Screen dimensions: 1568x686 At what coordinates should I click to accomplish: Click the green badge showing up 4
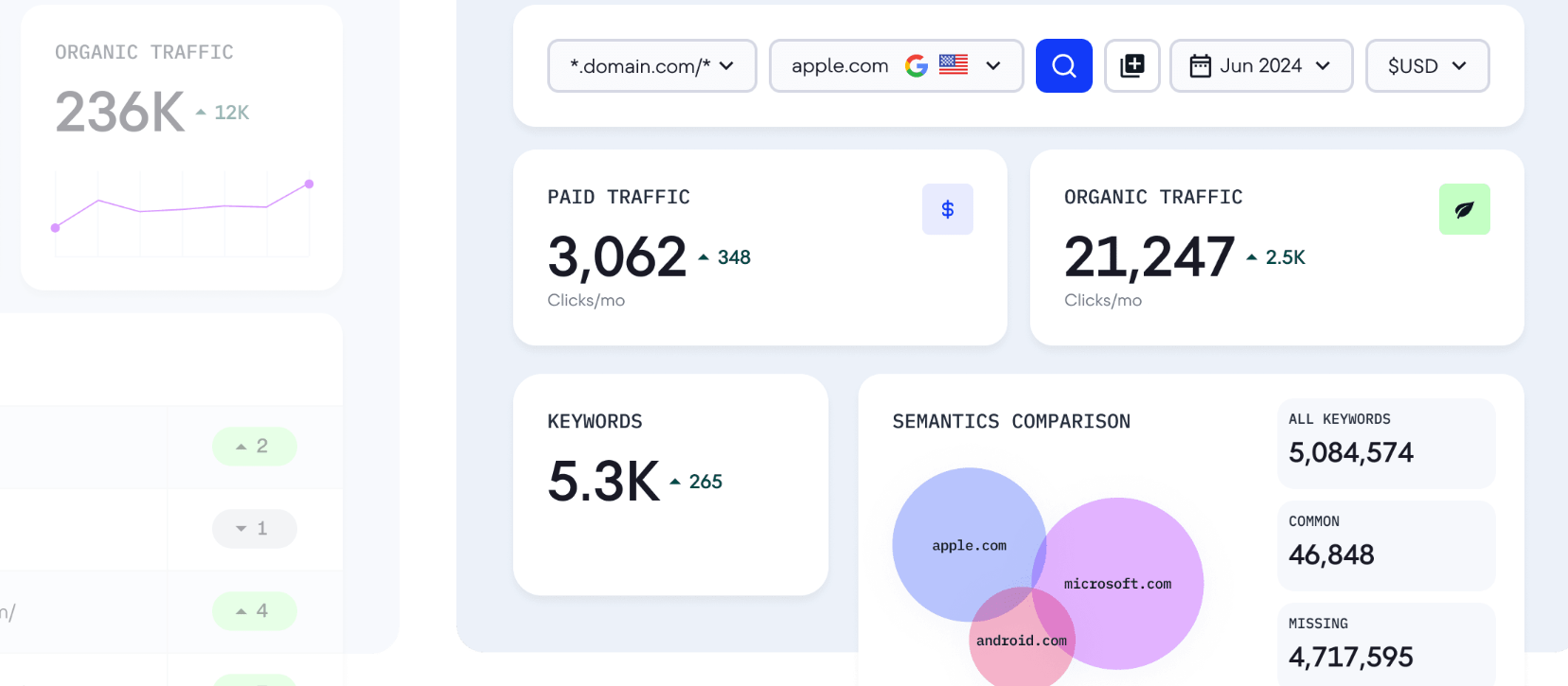(x=254, y=610)
